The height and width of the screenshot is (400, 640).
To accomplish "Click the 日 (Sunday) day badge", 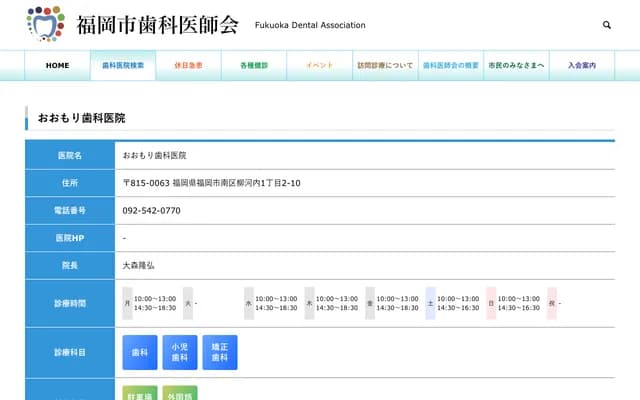I will pyautogui.click(x=491, y=303).
